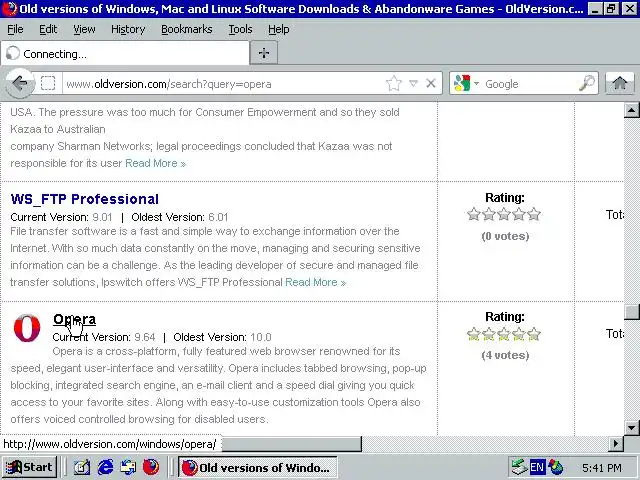Click the (4 votes) text under Opera rating

pos(505,355)
